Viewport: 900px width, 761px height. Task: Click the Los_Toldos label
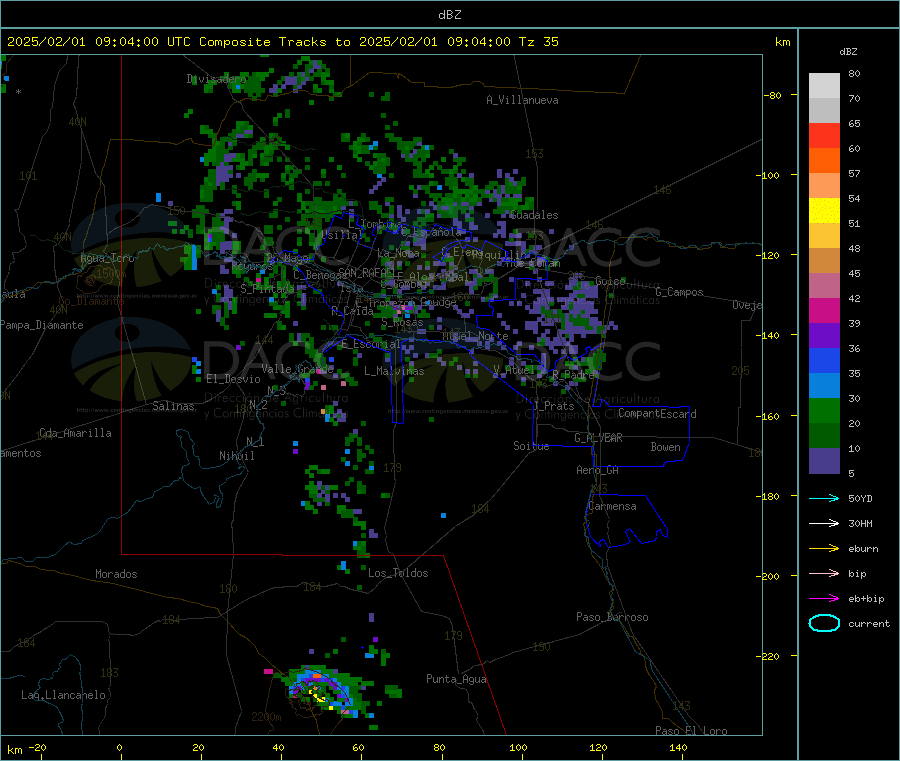(398, 573)
